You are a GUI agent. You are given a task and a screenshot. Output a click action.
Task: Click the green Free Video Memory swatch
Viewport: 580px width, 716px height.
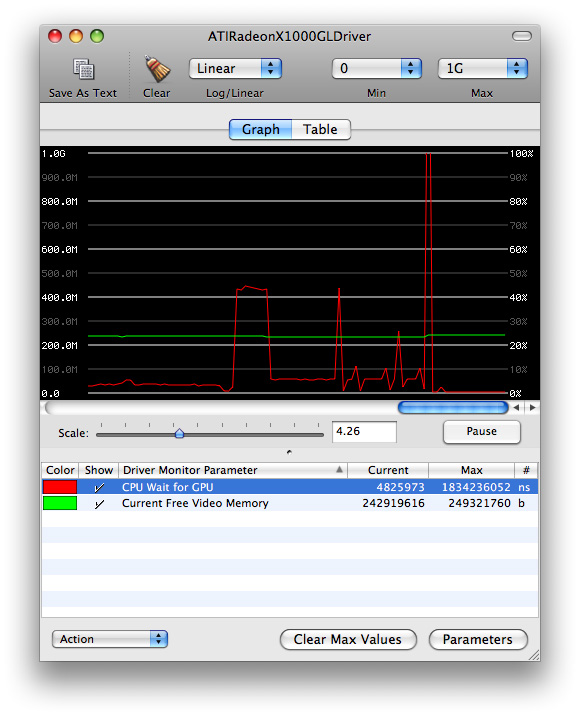point(60,503)
